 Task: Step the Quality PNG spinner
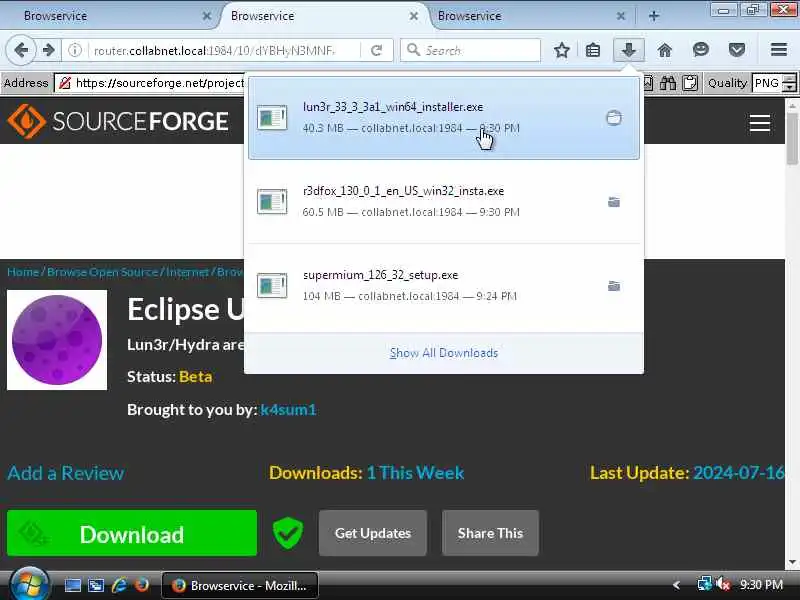pos(789,83)
